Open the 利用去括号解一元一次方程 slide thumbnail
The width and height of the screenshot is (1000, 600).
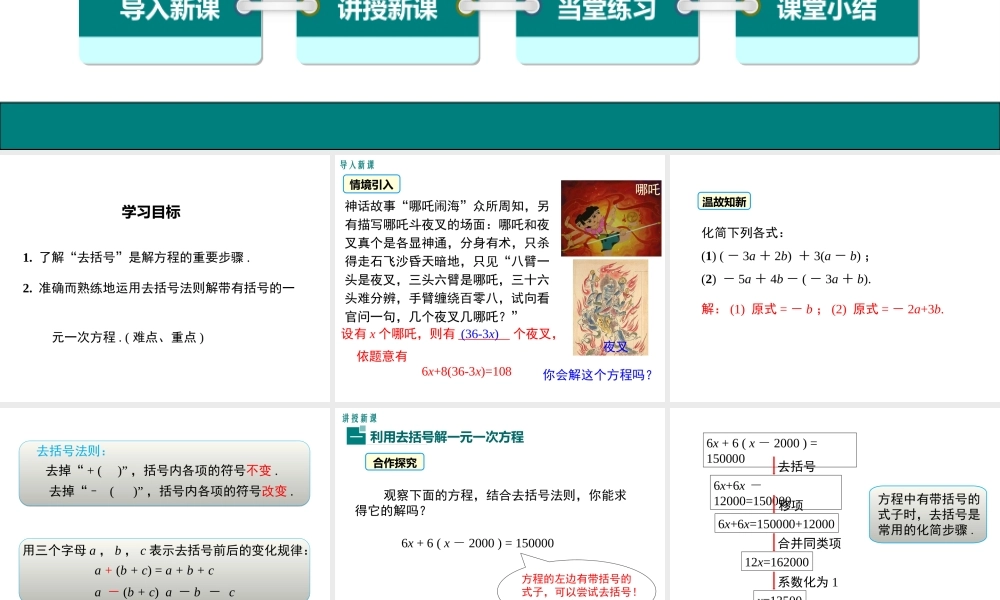tap(499, 504)
